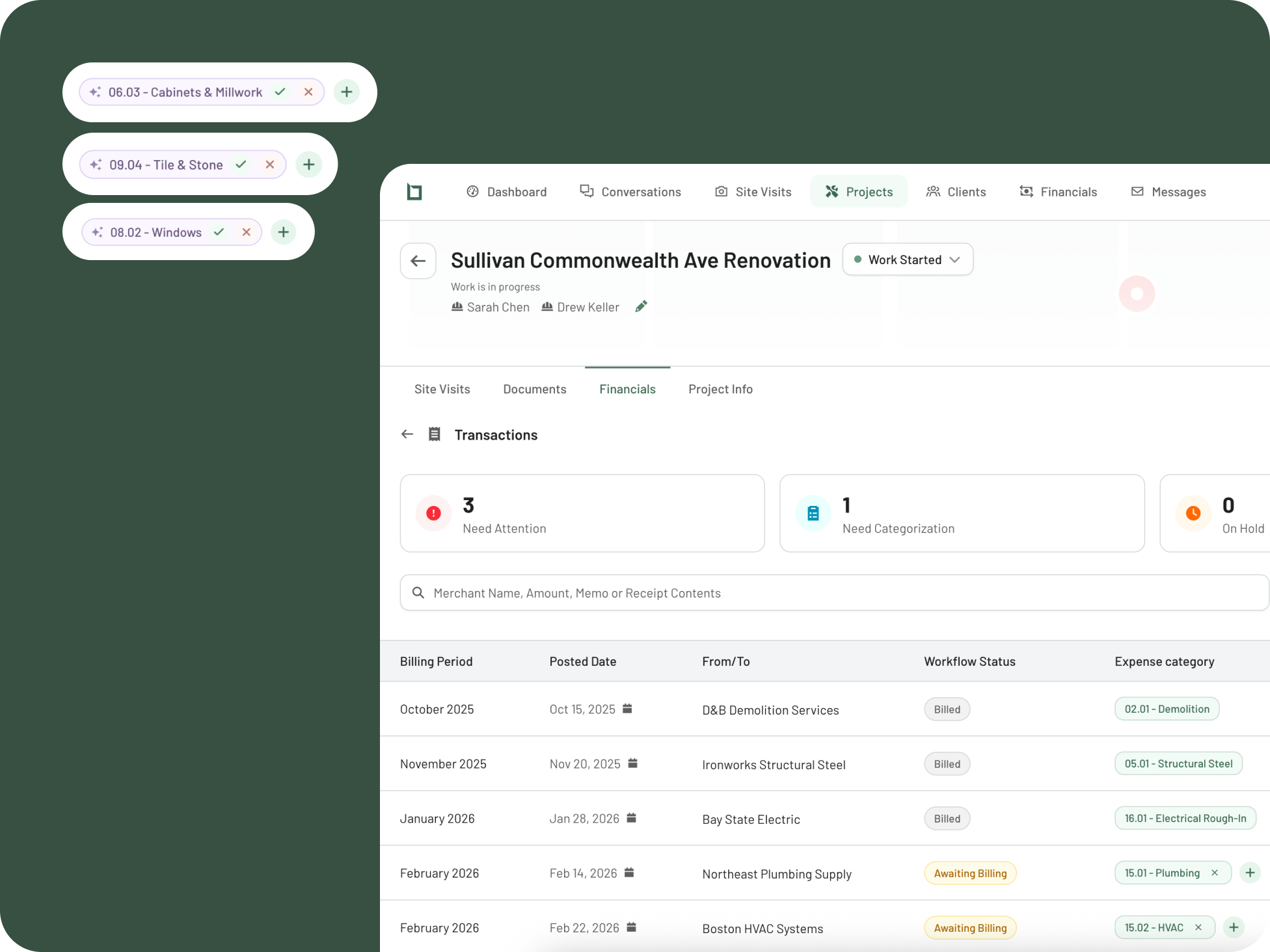Switch to the Project Info tab
Viewport: 1270px width, 952px height.
[x=721, y=389]
